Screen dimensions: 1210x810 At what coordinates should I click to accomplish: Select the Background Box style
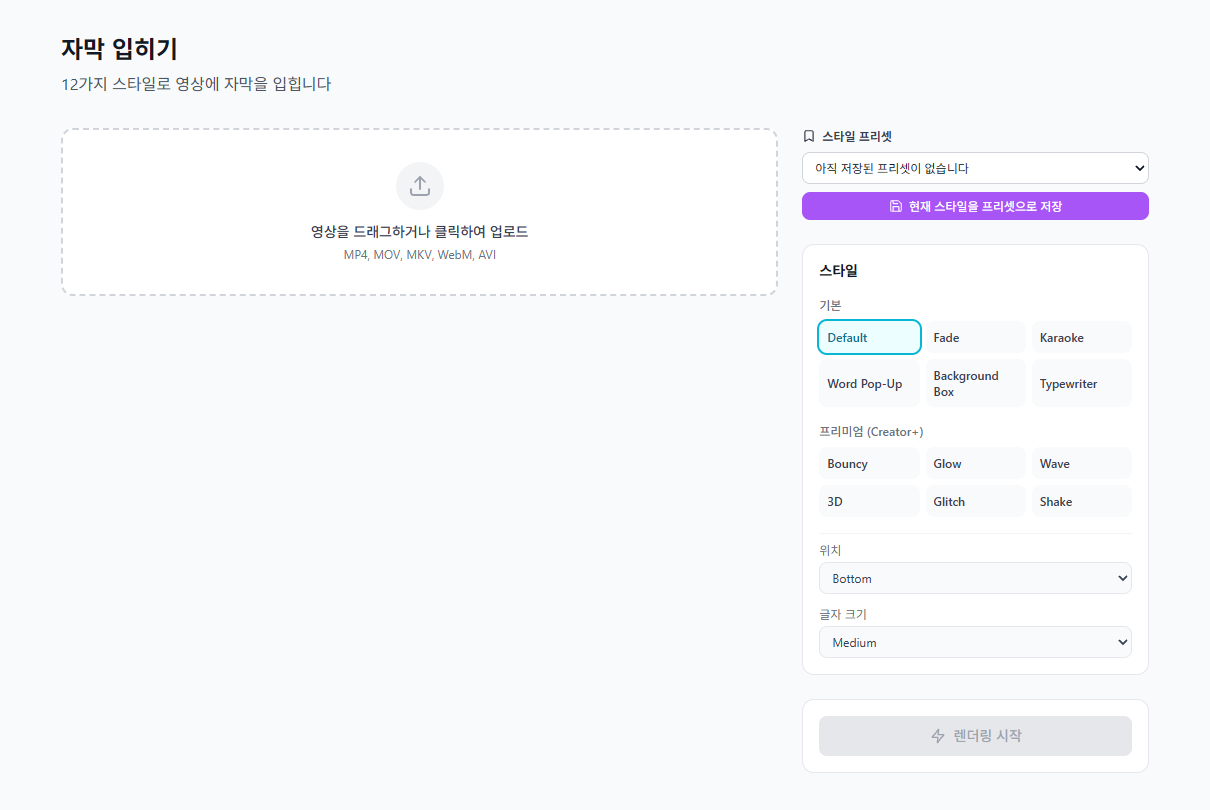pyautogui.click(x=975, y=383)
